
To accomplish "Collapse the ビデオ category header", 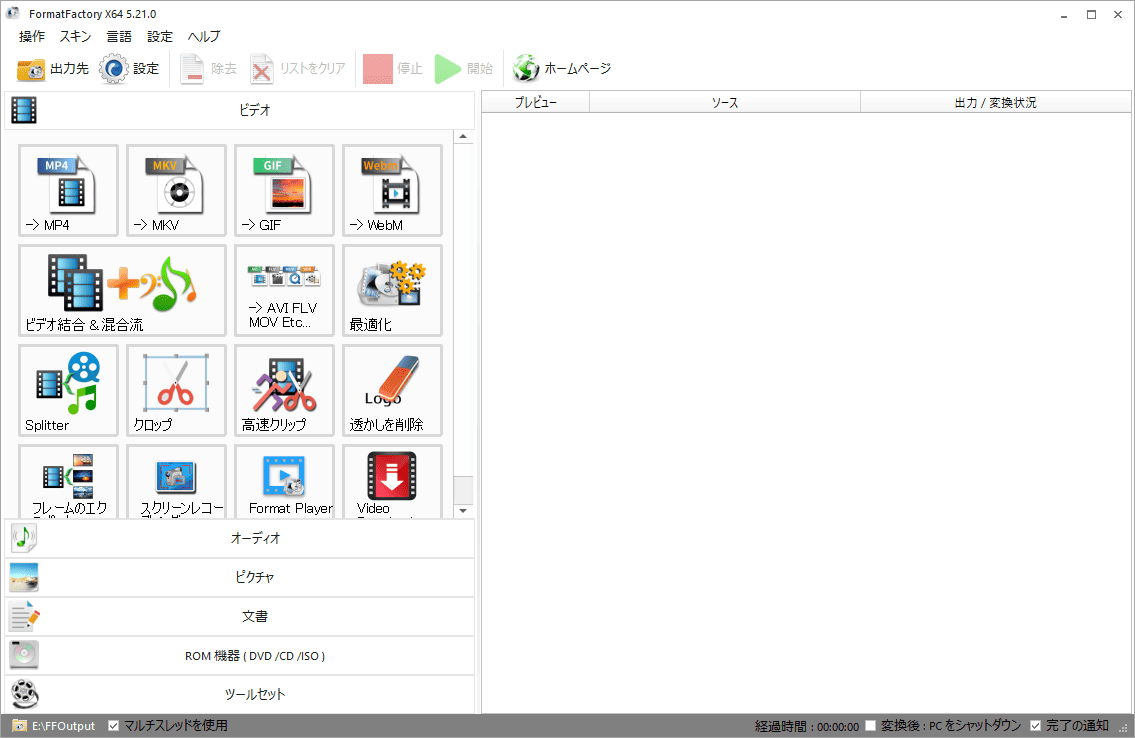I will click(x=240, y=110).
